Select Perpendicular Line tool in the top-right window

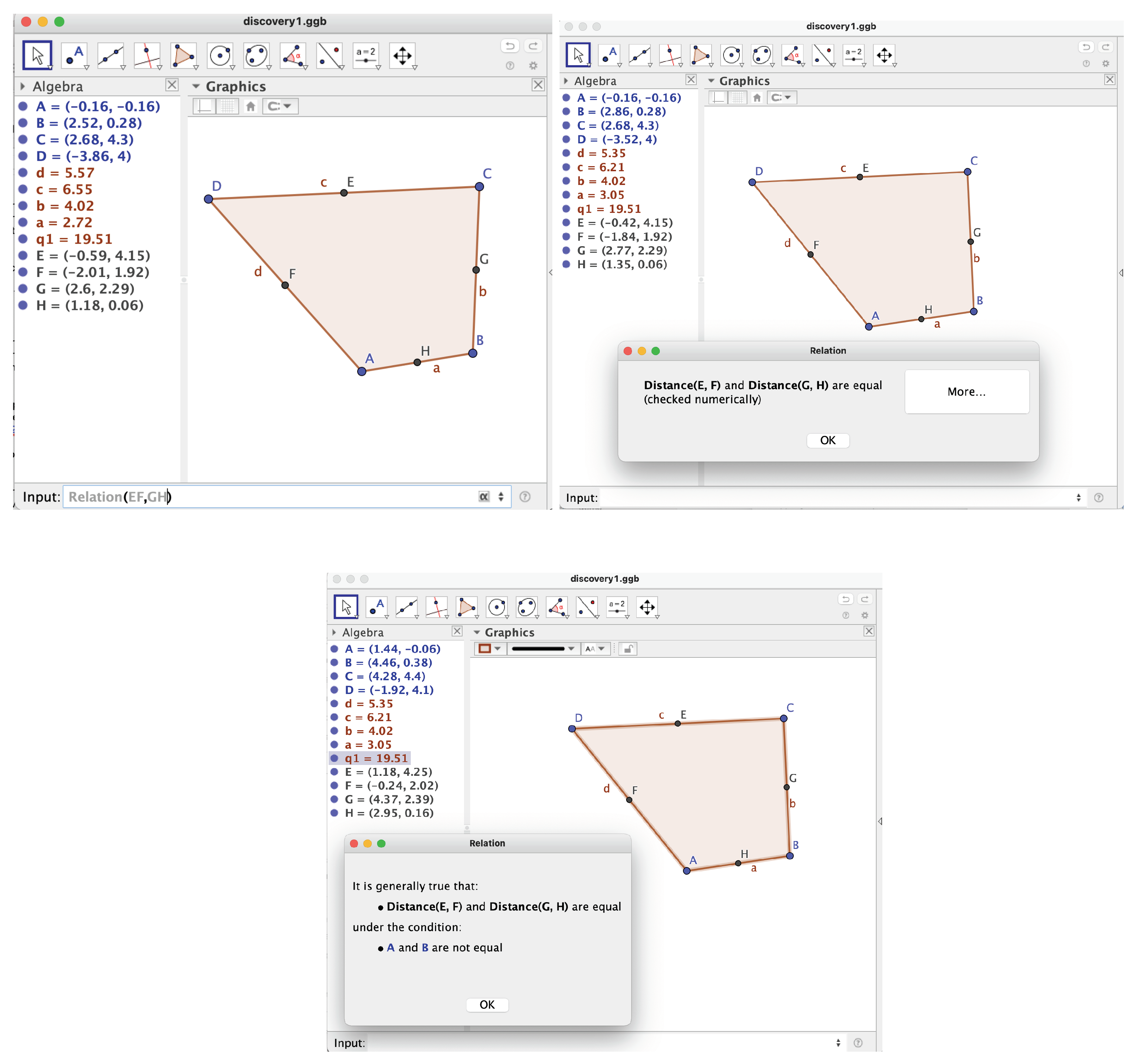(669, 55)
